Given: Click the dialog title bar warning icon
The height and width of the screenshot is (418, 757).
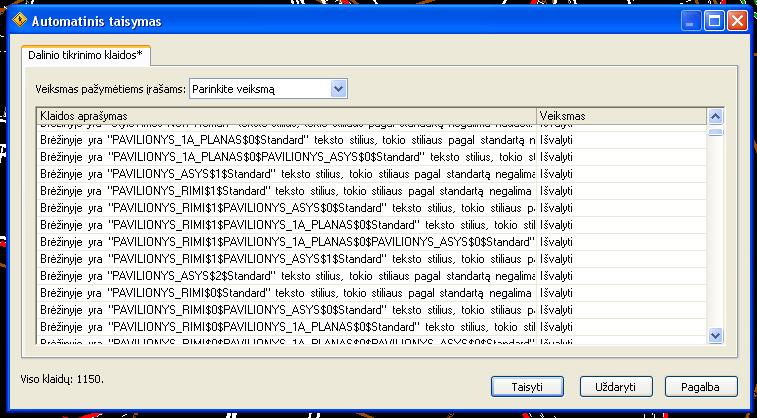Looking at the screenshot, I should pyautogui.click(x=19, y=21).
